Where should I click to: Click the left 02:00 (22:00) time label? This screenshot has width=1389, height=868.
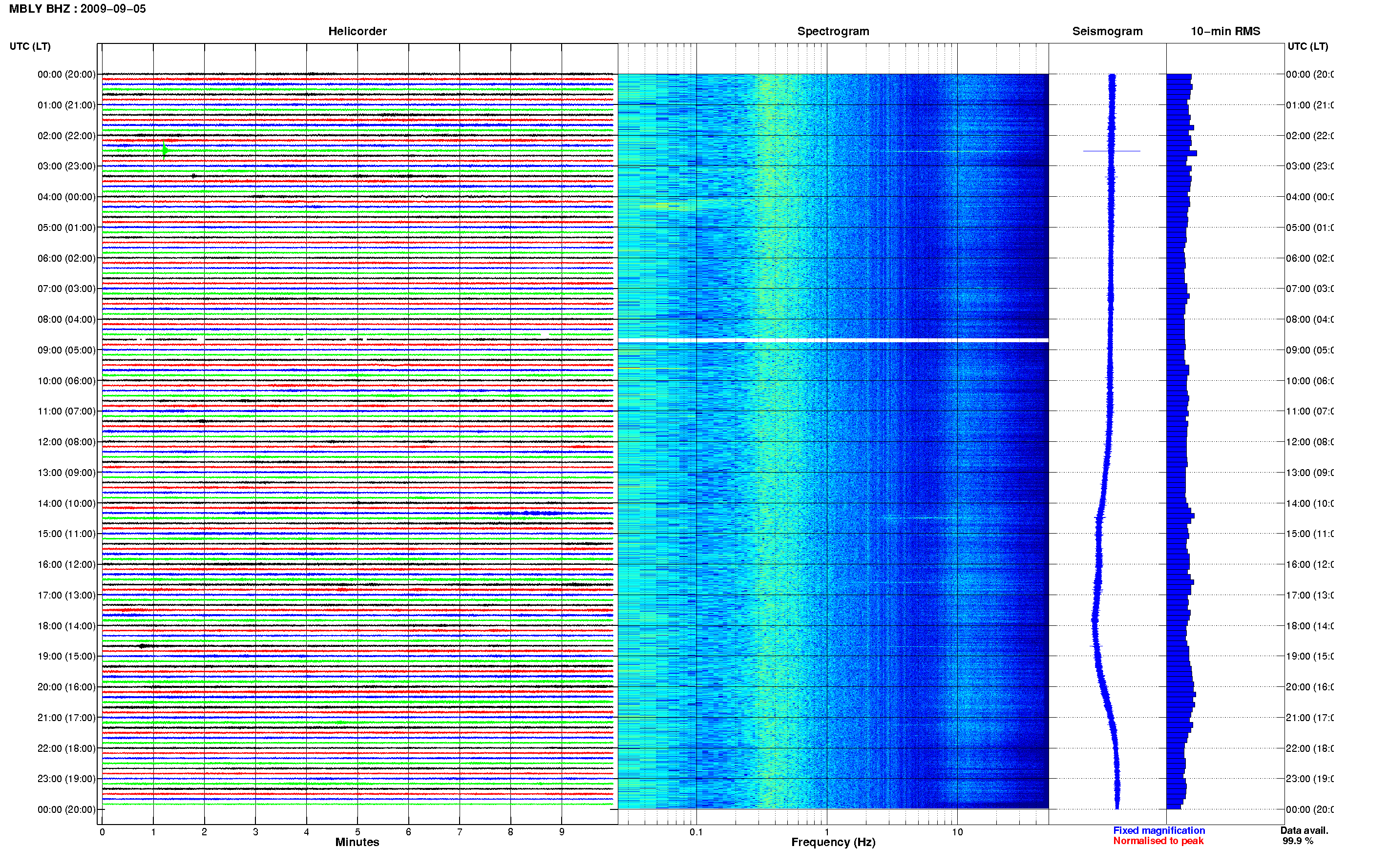[66, 136]
